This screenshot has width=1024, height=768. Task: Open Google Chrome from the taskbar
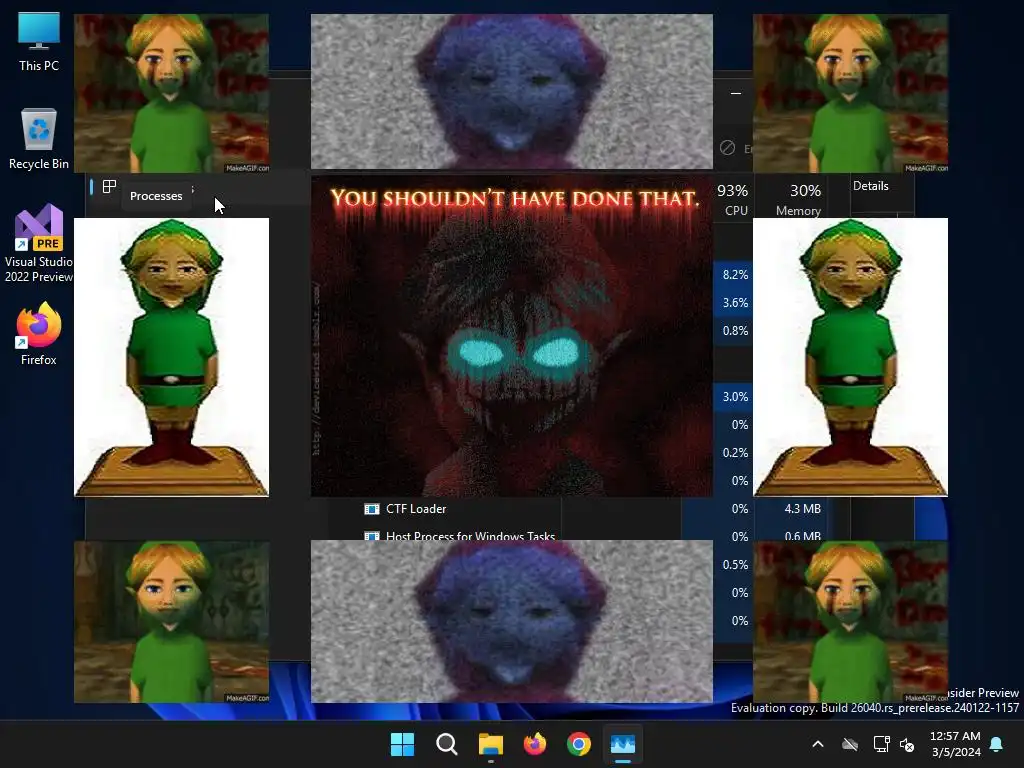(579, 744)
